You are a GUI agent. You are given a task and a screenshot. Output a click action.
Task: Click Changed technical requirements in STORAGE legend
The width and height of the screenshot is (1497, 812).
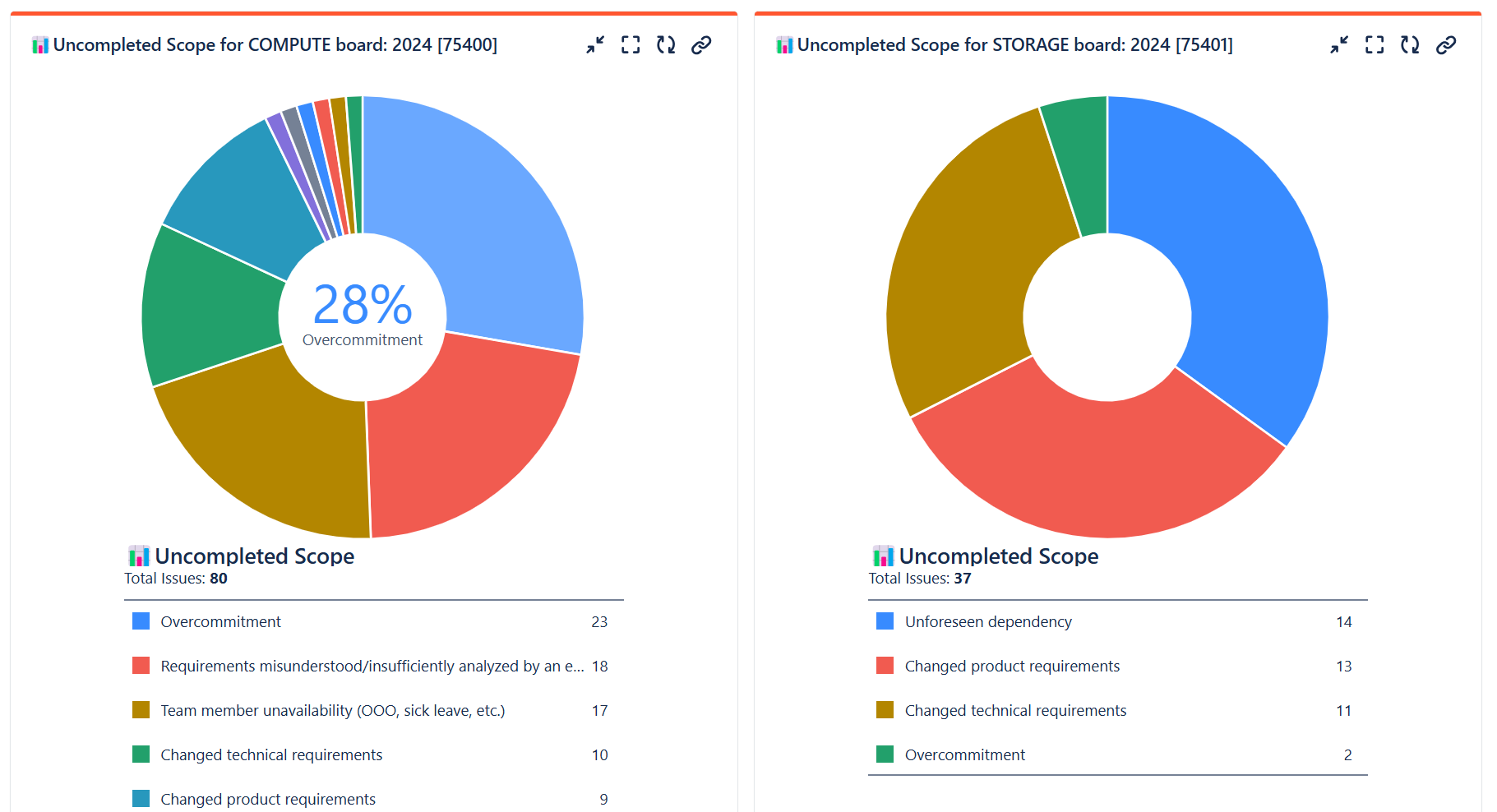click(1015, 711)
